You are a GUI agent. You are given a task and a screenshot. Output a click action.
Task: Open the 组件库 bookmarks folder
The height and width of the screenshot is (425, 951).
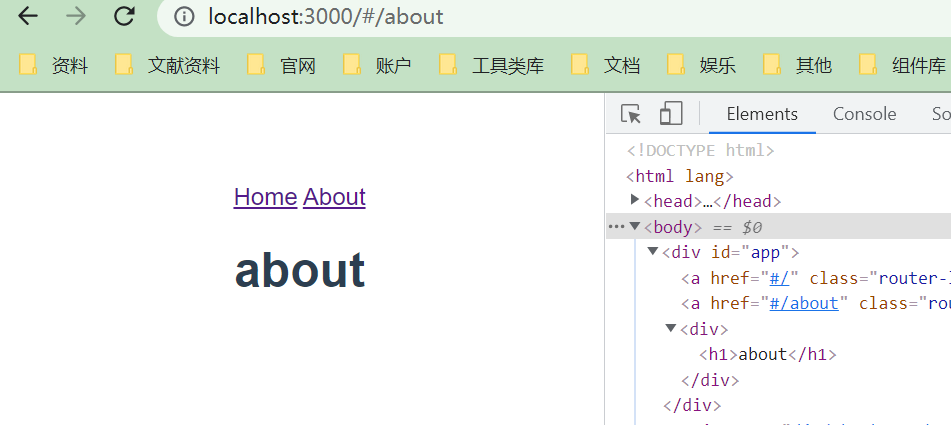pos(902,65)
